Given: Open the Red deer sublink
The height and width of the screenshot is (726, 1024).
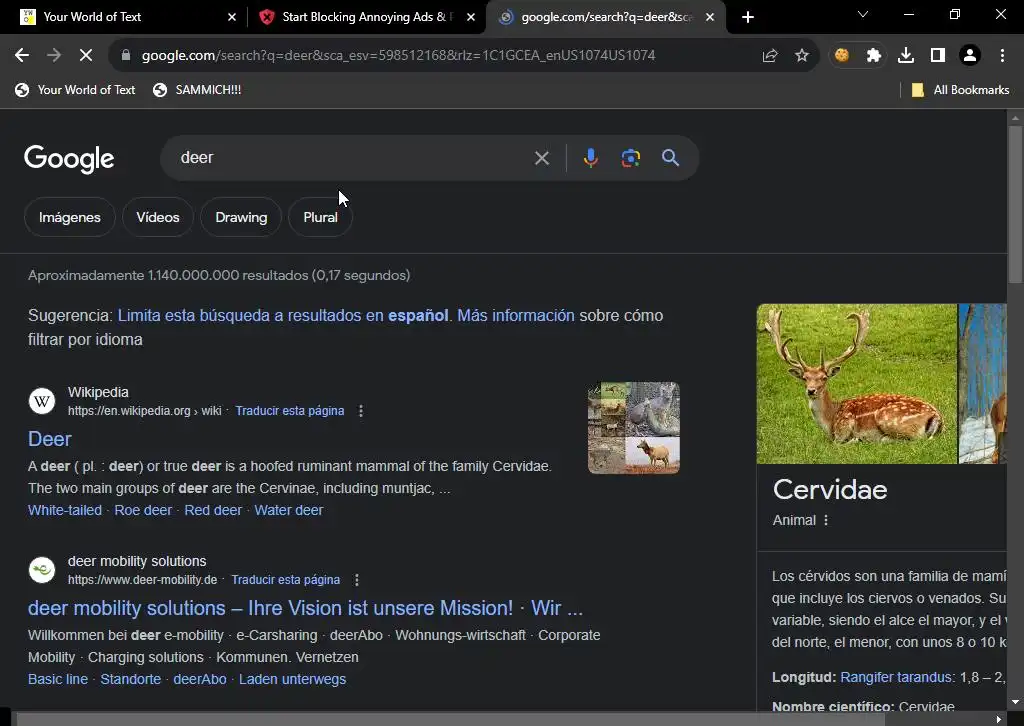Looking at the screenshot, I should coord(213,510).
